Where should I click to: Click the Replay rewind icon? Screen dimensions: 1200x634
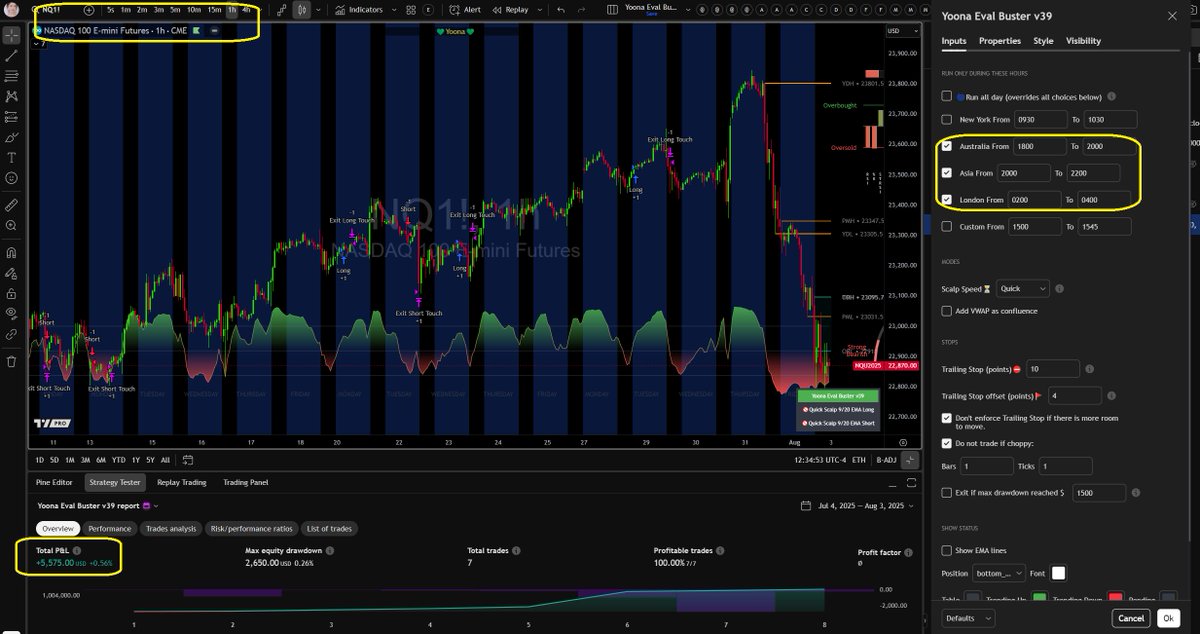tap(497, 9)
